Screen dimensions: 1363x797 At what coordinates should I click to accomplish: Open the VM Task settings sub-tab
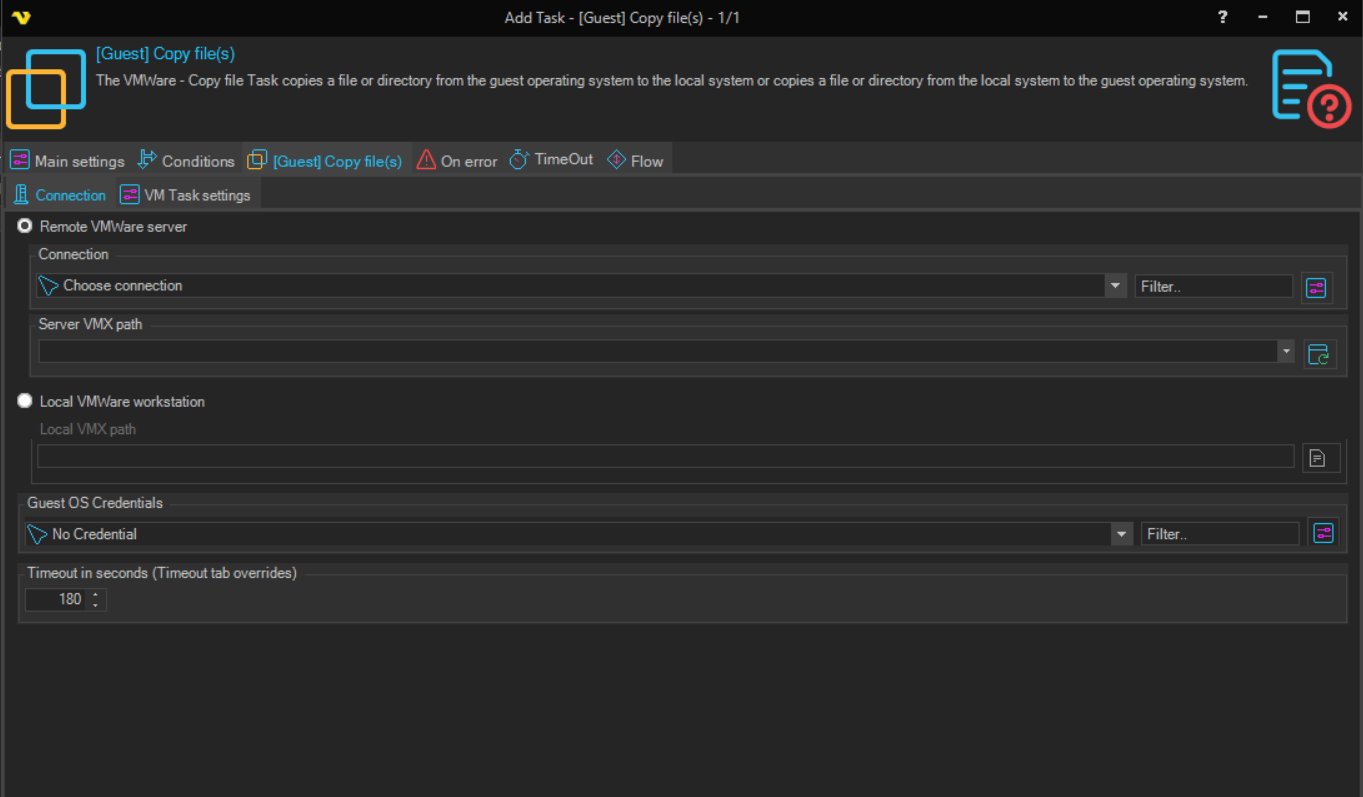coord(185,195)
